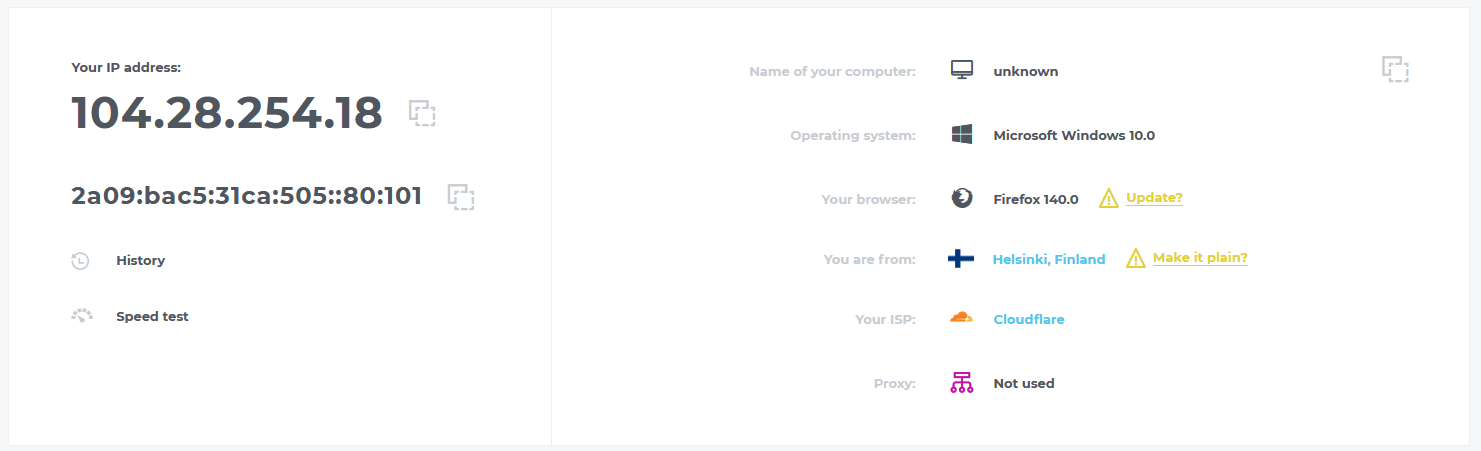Open the Speed test link
This screenshot has height=451, width=1481.
[x=152, y=317]
